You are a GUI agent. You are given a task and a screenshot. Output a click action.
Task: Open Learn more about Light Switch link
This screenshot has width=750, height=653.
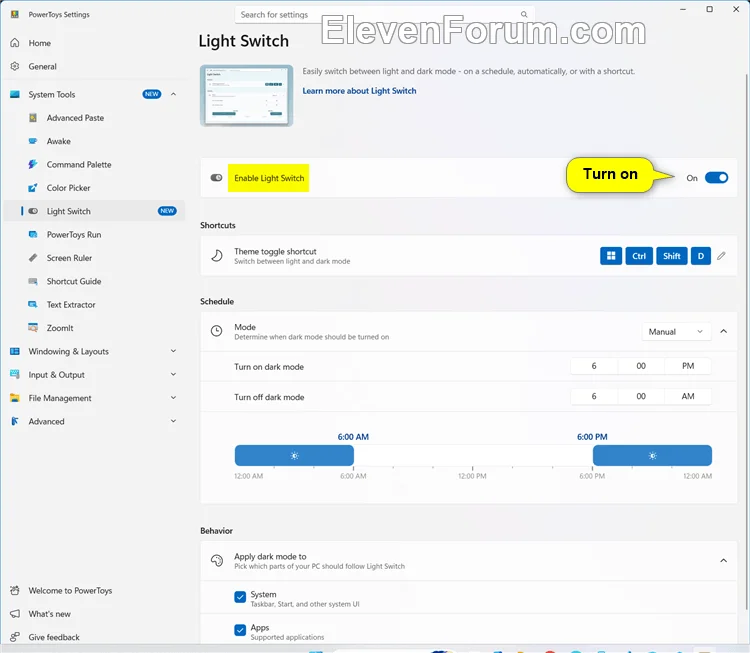pyautogui.click(x=359, y=91)
